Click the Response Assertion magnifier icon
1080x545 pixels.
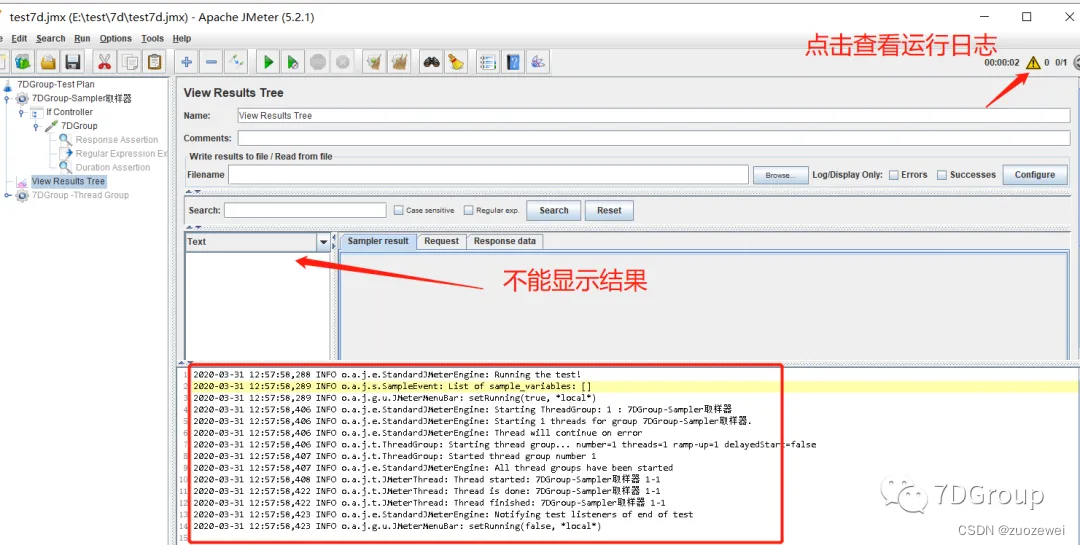point(65,140)
